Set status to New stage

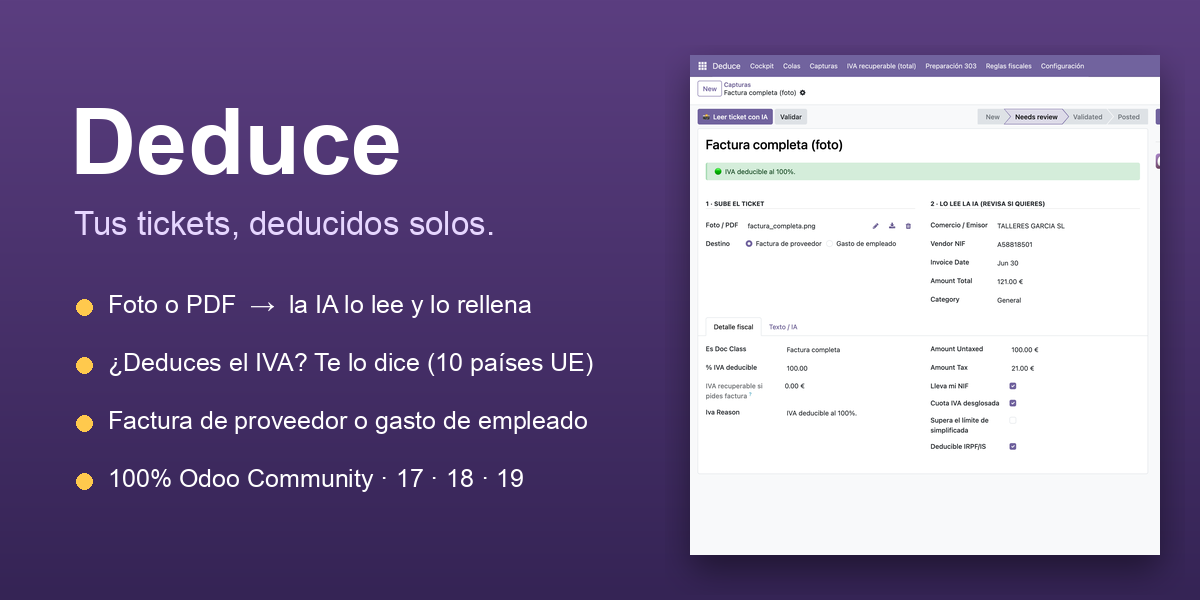992,117
